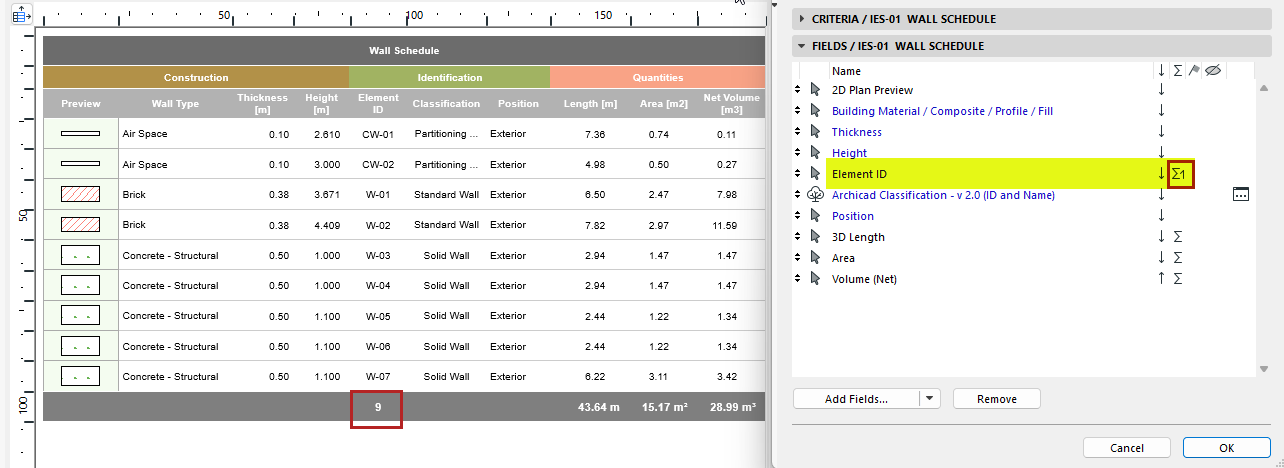Screen dimensions: 1284x468
Task: Click the drag handle of Position field row
Action: tap(798, 216)
